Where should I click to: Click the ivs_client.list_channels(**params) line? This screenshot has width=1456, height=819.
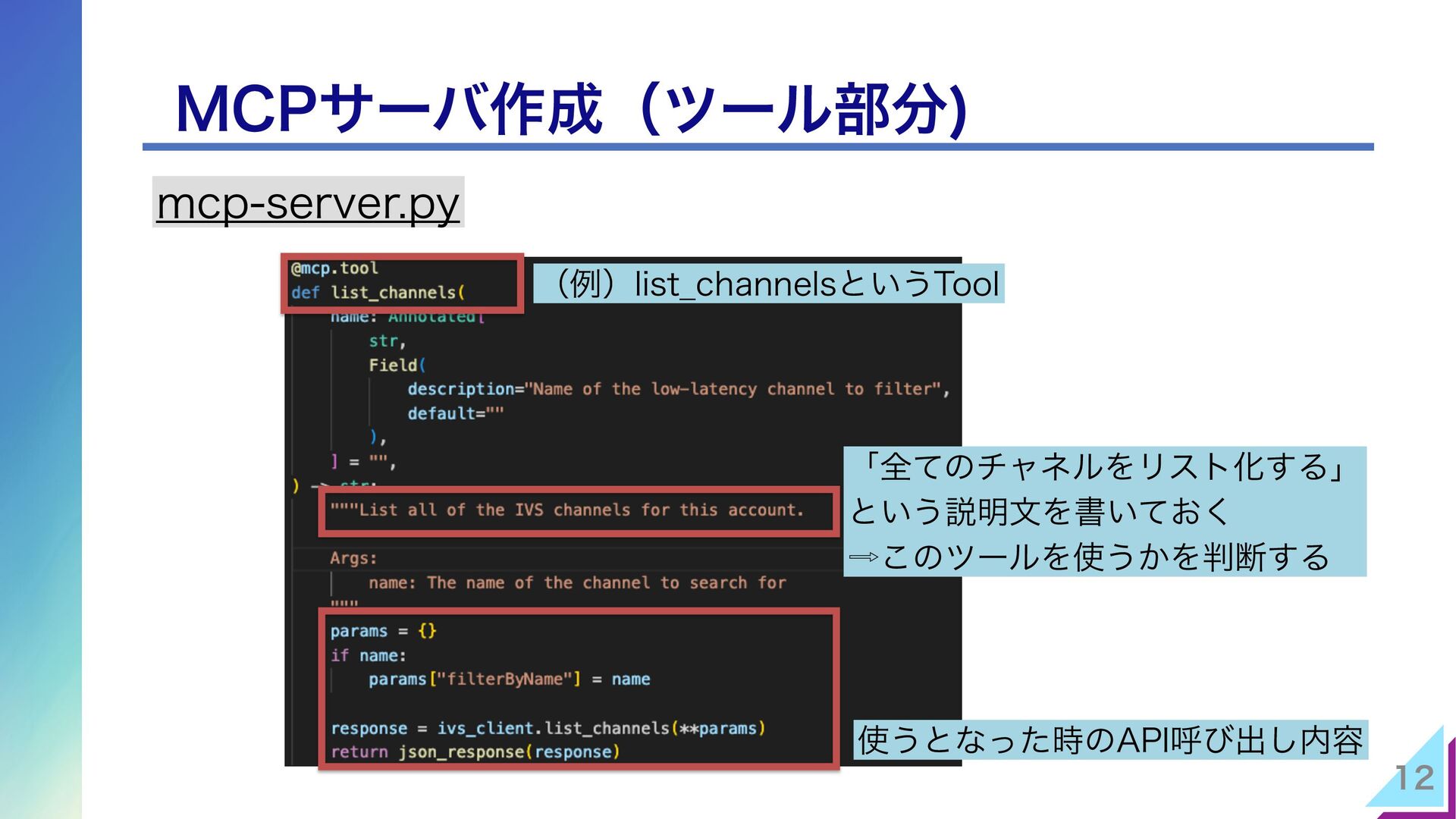(548, 728)
